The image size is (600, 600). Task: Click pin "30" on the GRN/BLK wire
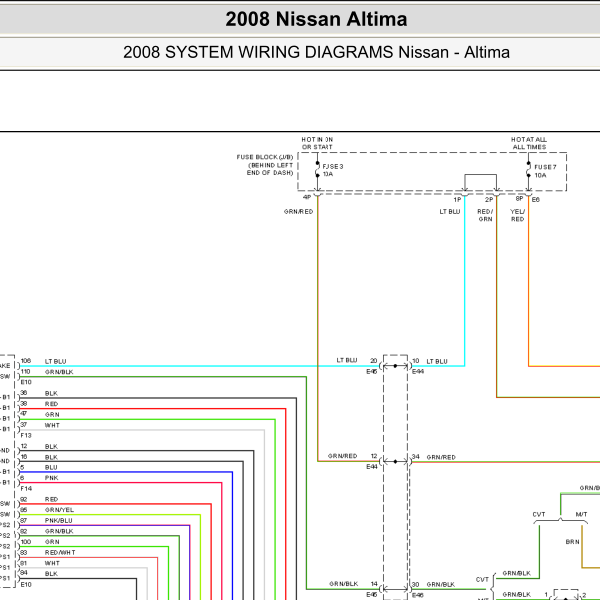click(x=416, y=584)
